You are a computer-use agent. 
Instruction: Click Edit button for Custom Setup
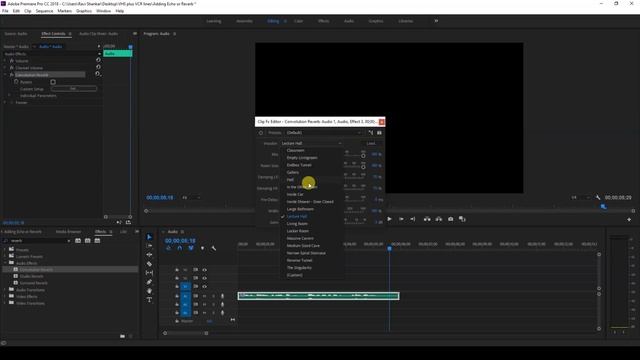(73, 89)
